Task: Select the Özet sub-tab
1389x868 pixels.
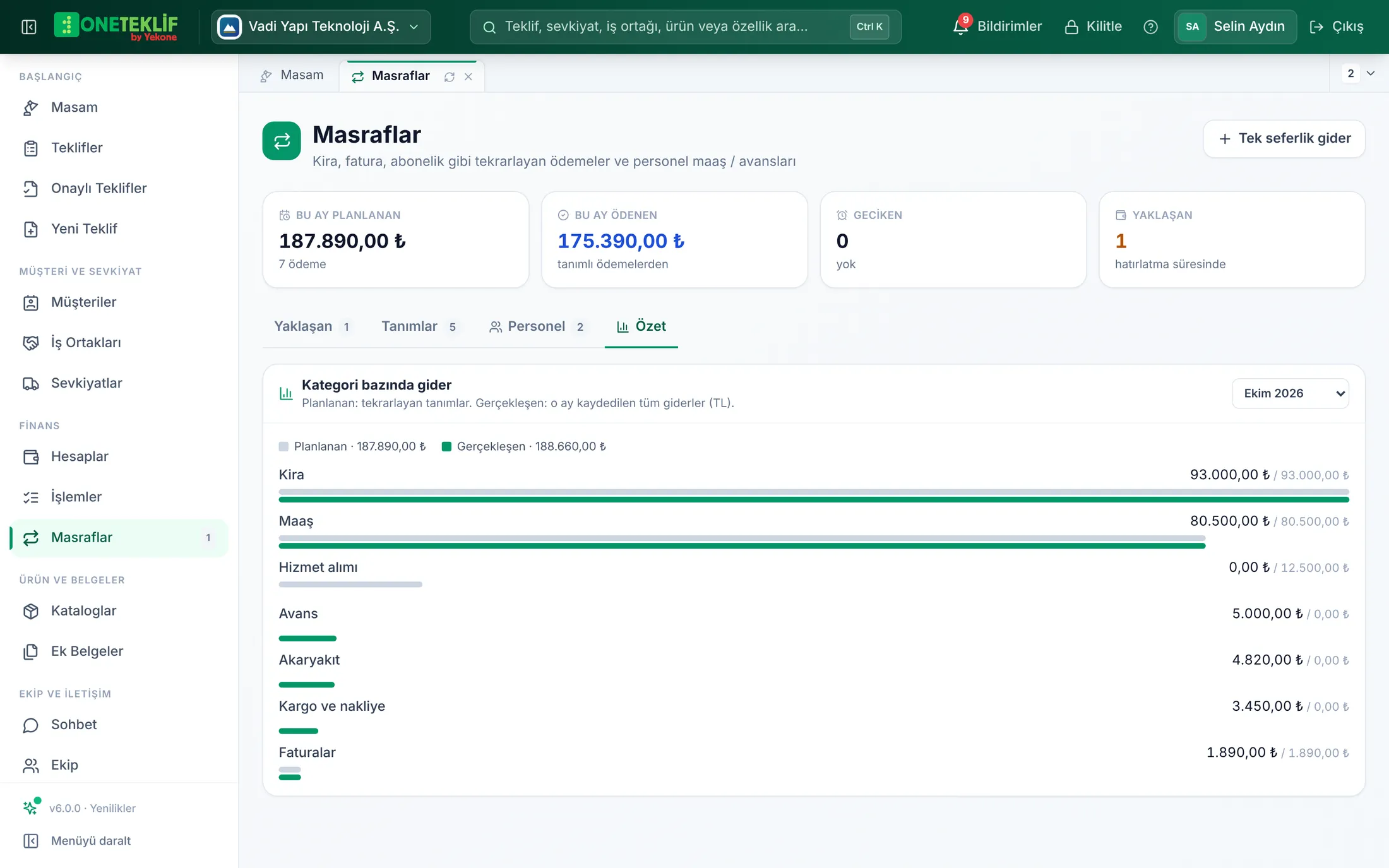Action: click(x=641, y=326)
